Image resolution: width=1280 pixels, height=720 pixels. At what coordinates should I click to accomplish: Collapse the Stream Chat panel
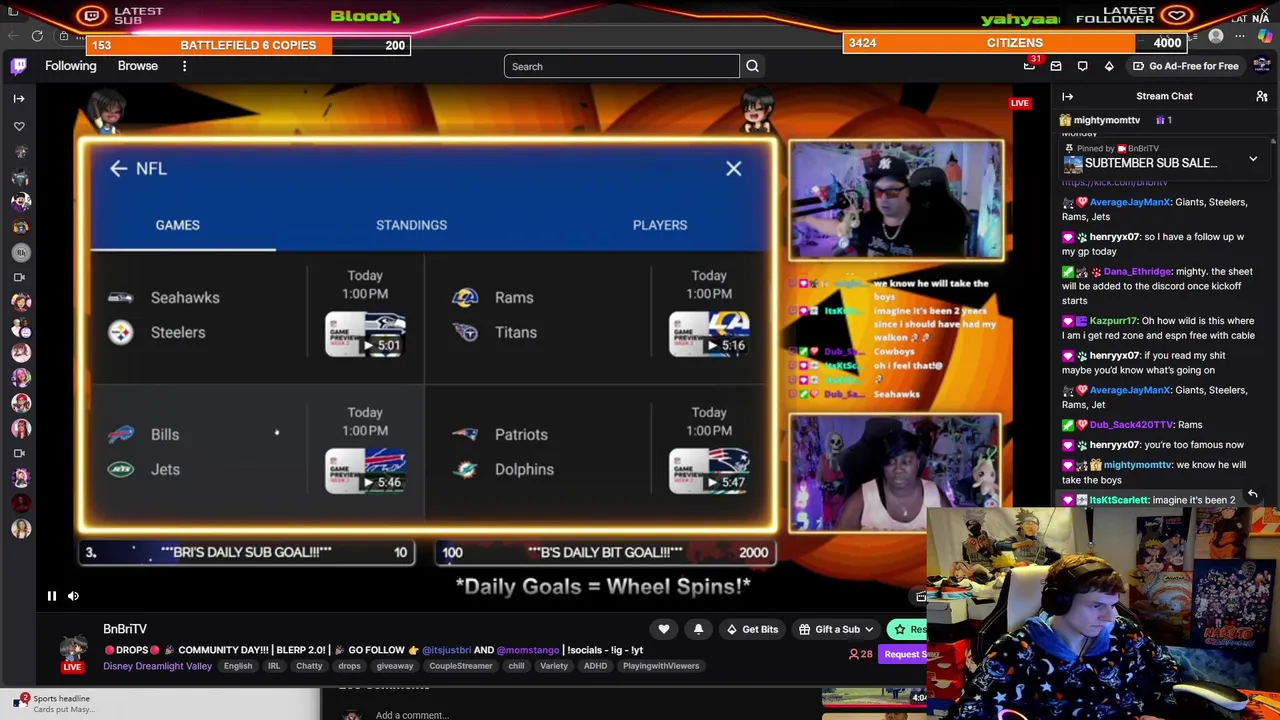coord(1067,96)
